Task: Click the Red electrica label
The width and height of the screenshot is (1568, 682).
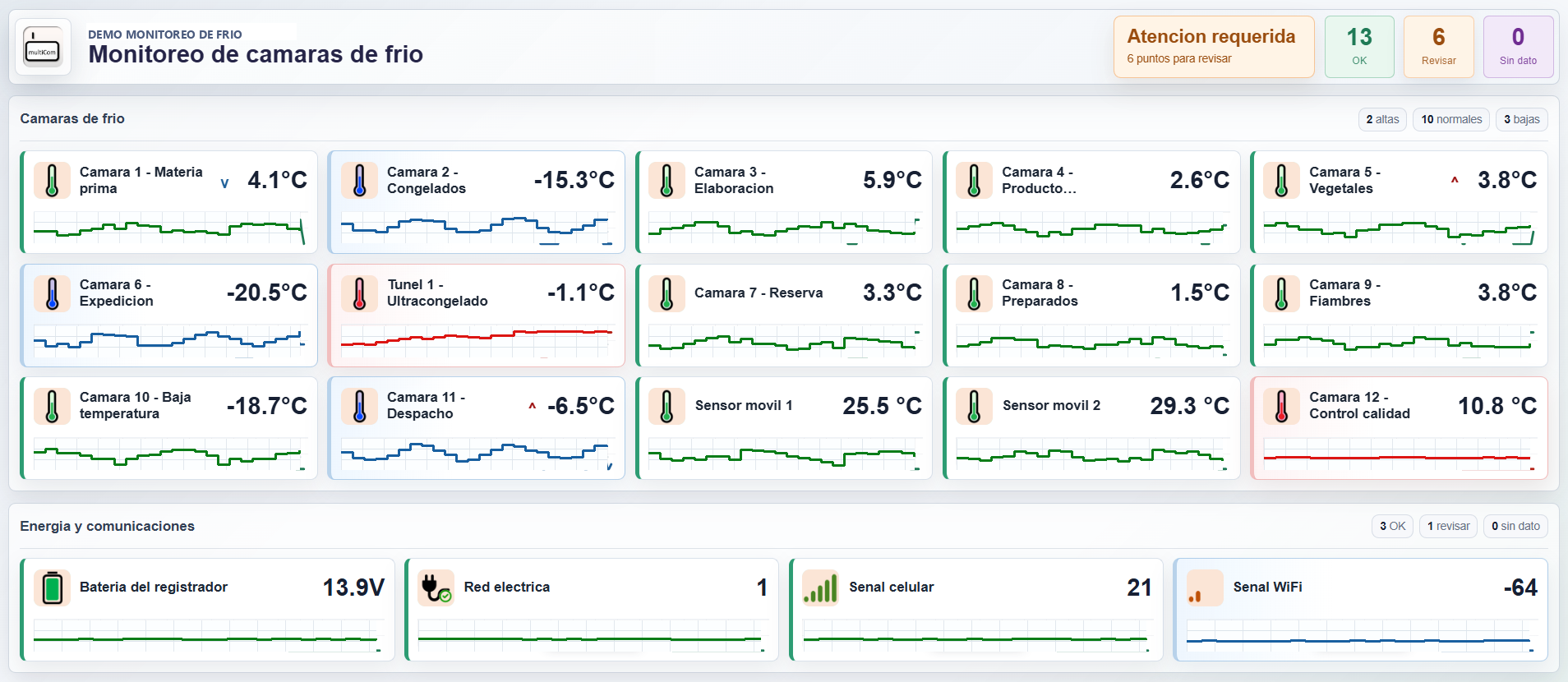Action: 507,587
